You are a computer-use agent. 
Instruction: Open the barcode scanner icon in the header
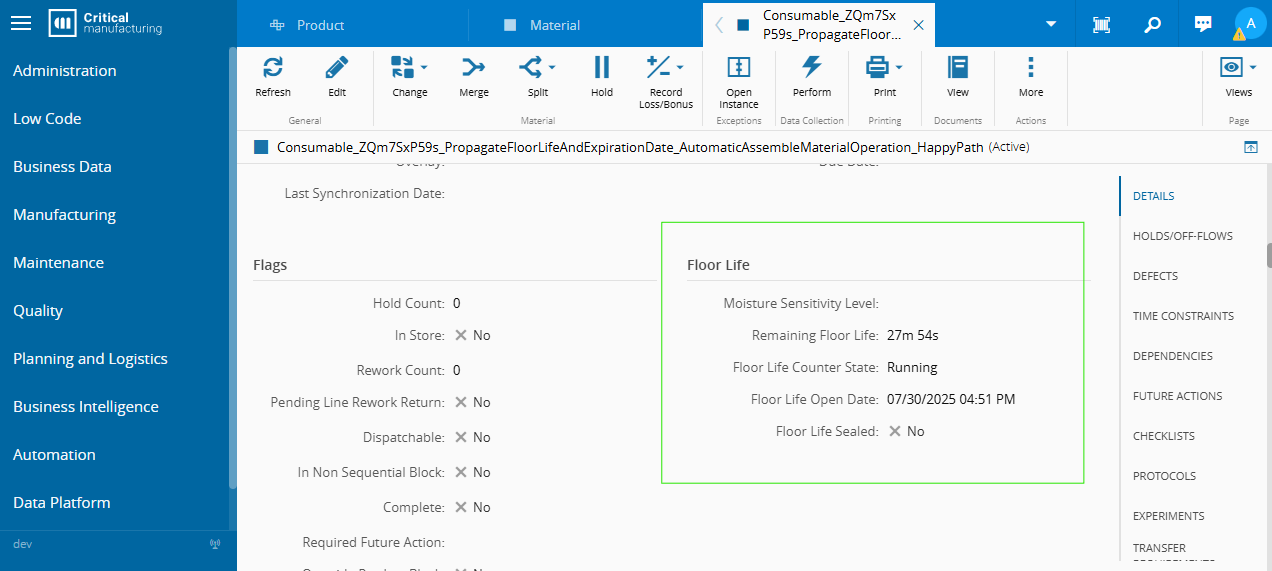(1101, 25)
